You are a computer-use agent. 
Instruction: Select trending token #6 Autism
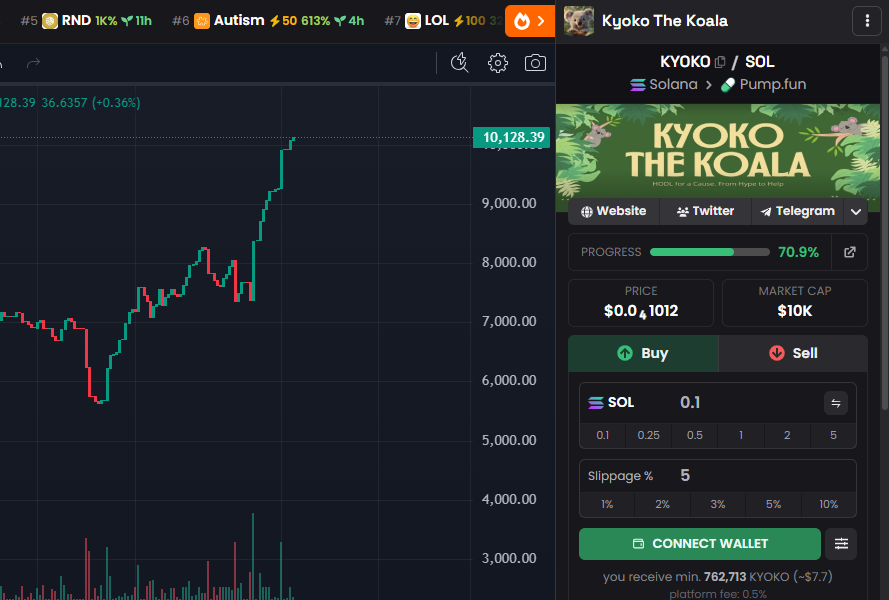[x=268, y=21]
